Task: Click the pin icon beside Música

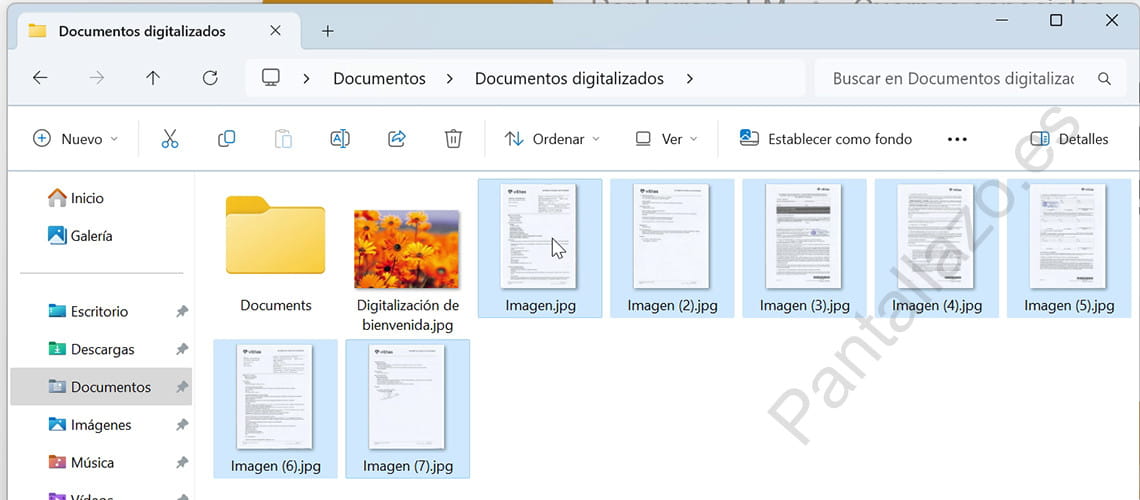Action: click(x=182, y=463)
